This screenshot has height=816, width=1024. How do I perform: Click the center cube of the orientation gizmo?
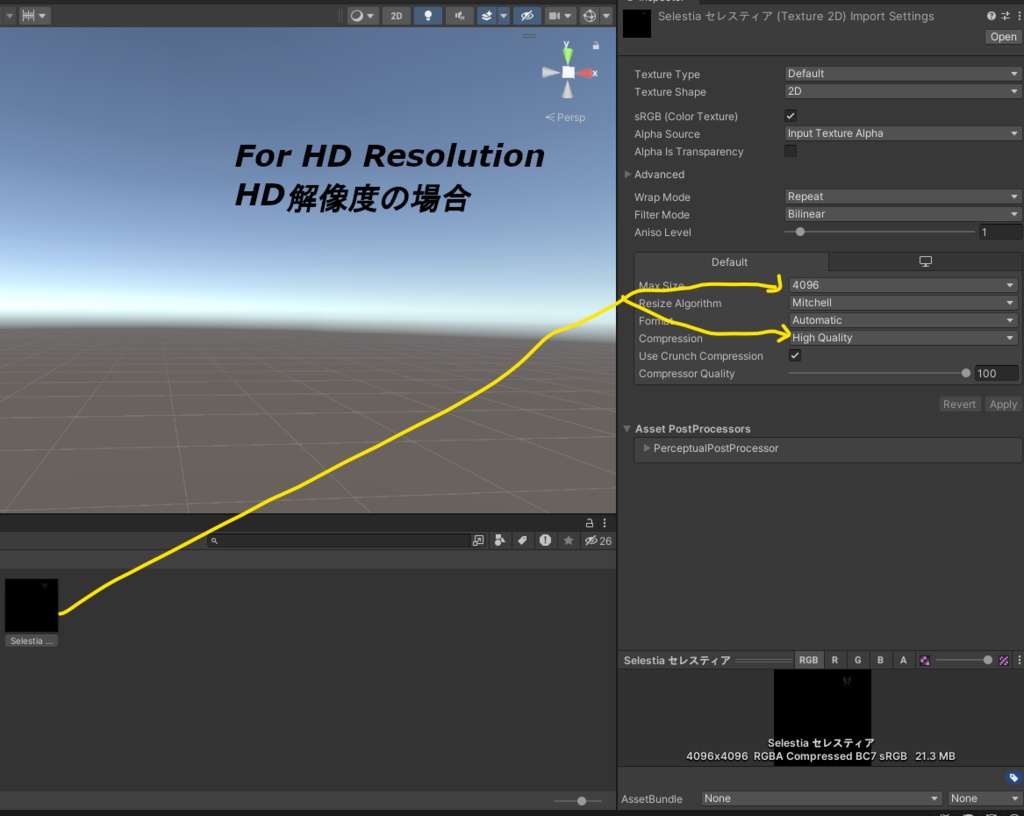(568, 72)
